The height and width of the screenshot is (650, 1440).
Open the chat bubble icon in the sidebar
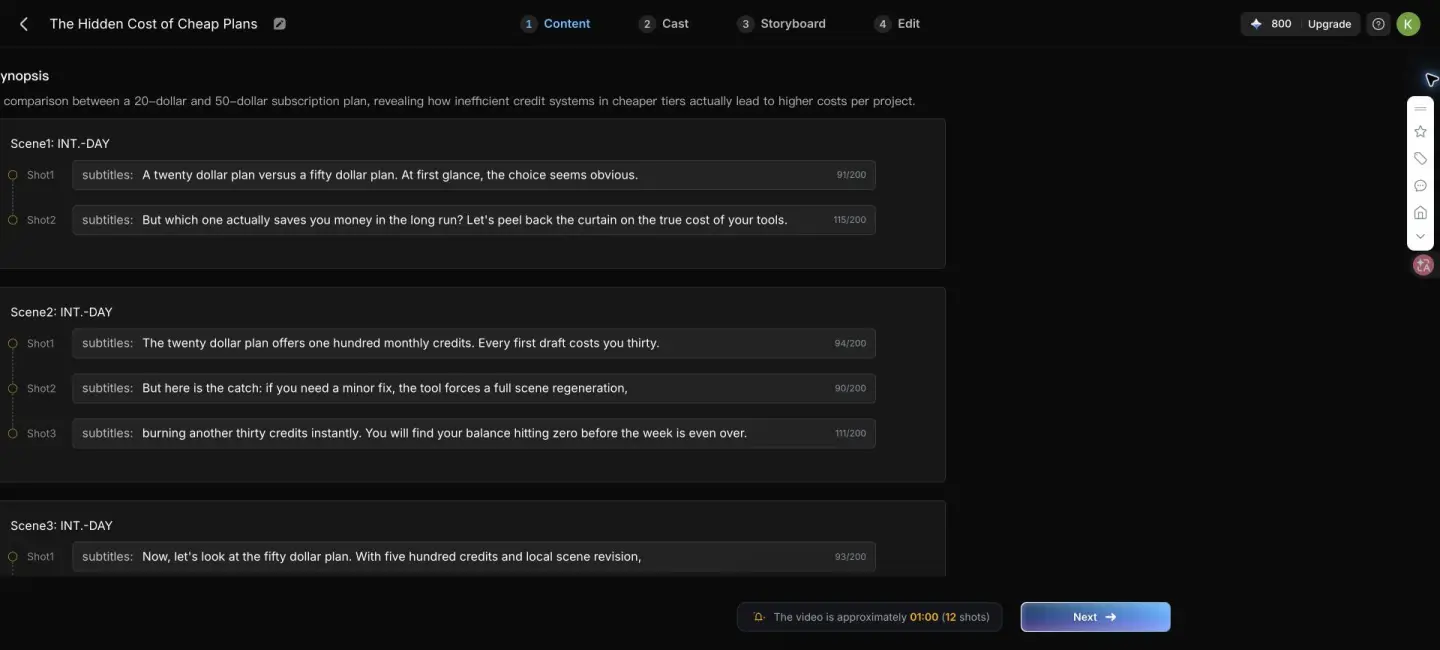coord(1420,185)
